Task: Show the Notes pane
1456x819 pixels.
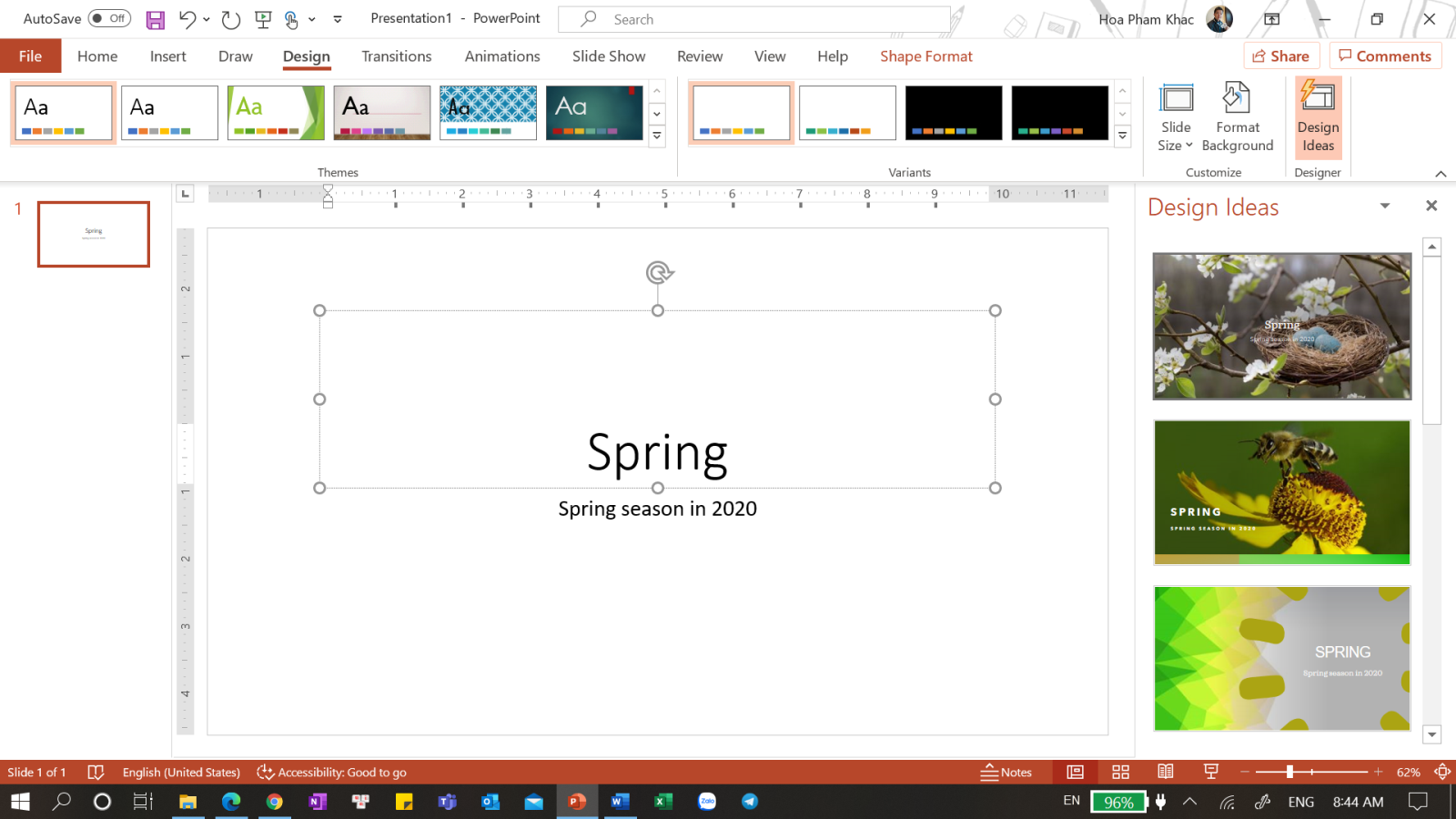Action: 1006,772
